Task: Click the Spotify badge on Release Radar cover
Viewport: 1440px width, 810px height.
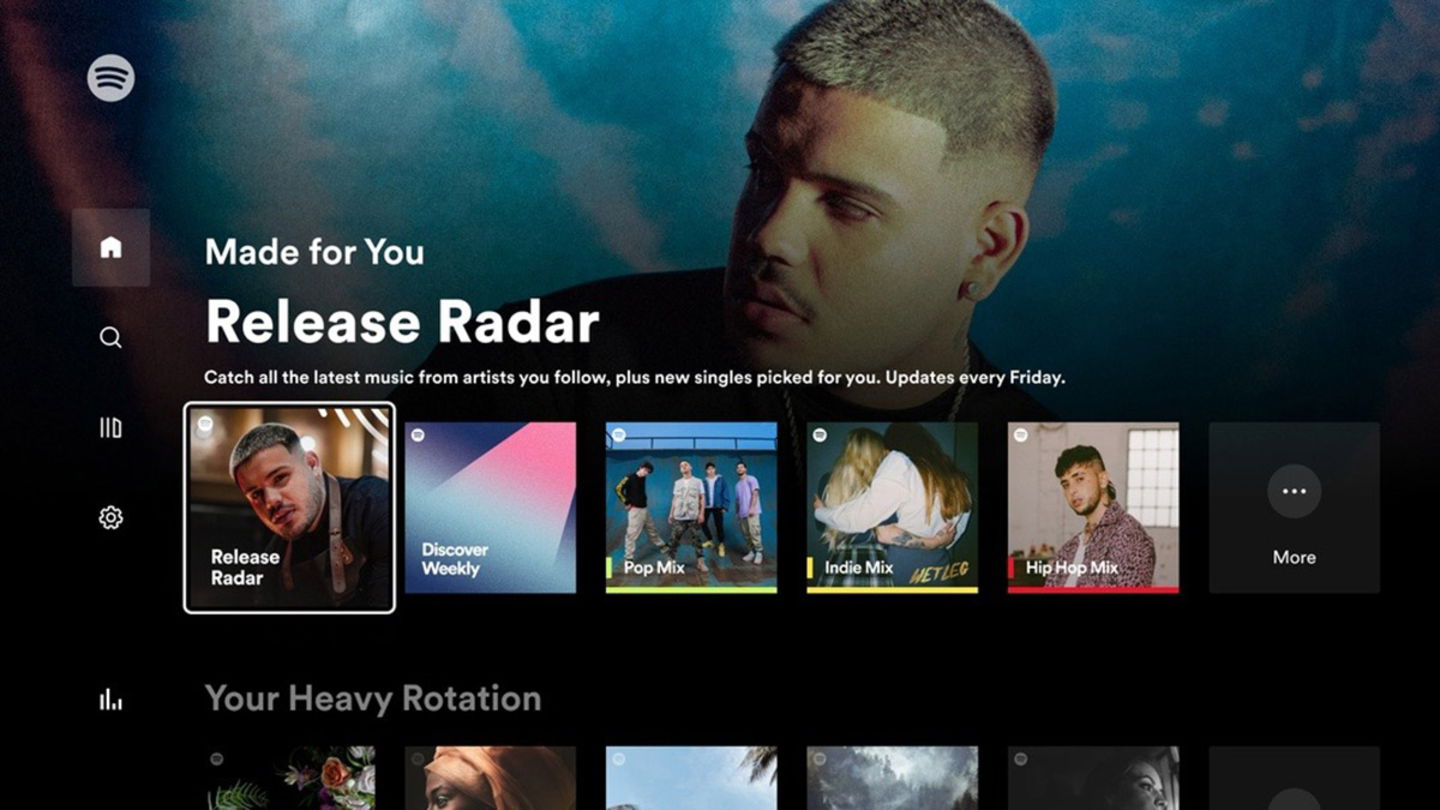Action: click(x=206, y=423)
